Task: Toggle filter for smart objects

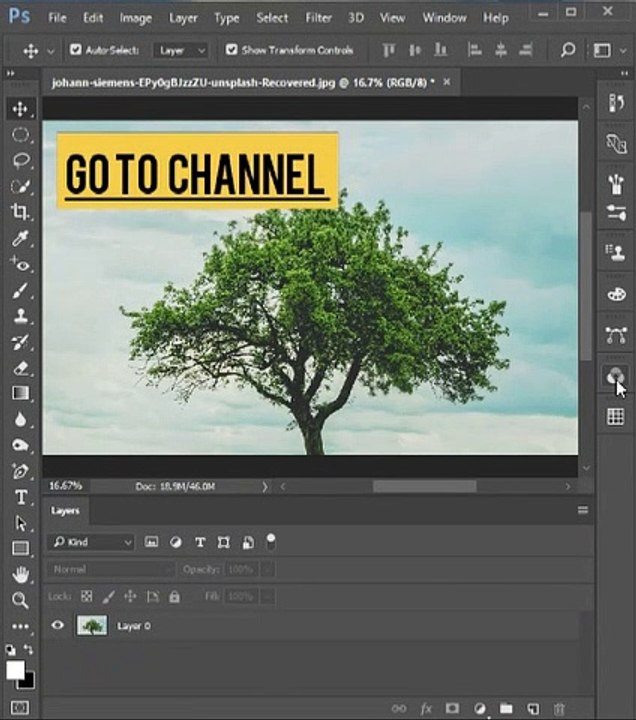Action: pos(248,542)
